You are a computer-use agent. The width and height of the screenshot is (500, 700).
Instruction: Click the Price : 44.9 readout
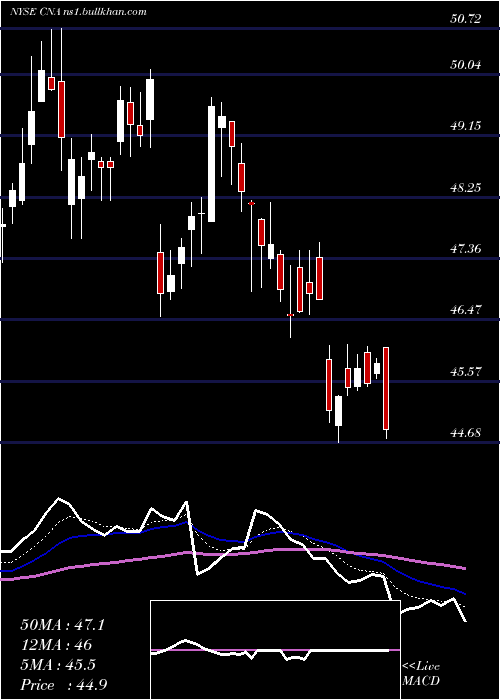(63, 685)
